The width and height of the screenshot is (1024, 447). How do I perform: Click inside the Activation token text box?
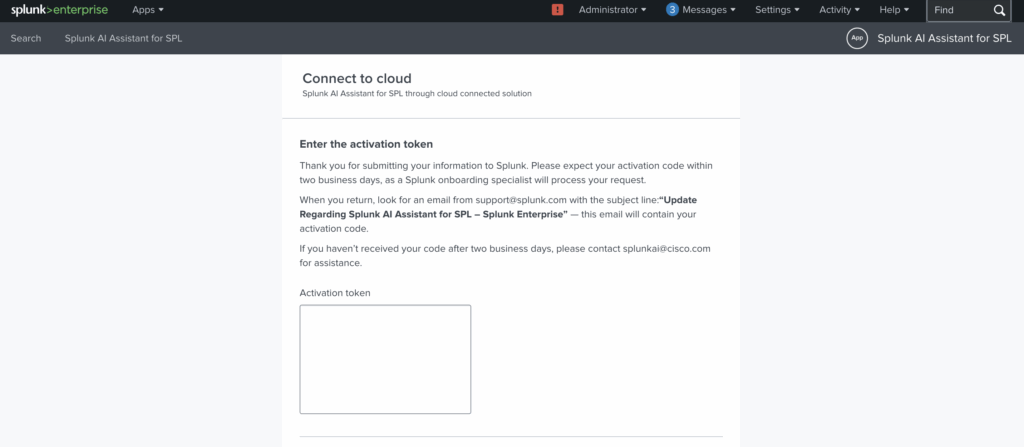[385, 359]
